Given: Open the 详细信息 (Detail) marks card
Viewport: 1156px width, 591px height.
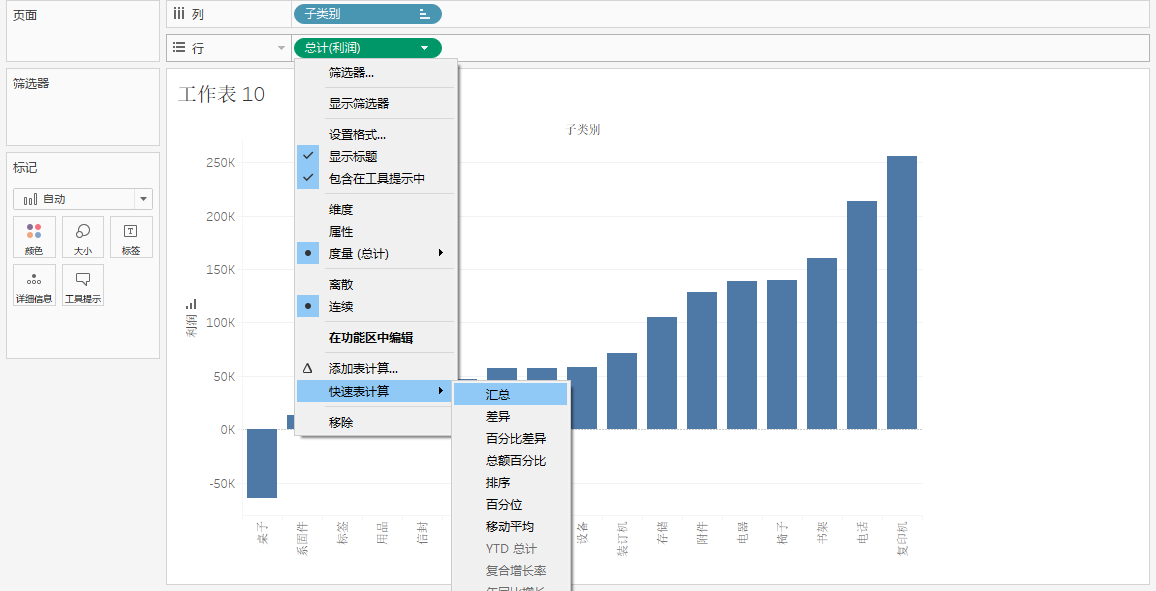Looking at the screenshot, I should 34,285.
